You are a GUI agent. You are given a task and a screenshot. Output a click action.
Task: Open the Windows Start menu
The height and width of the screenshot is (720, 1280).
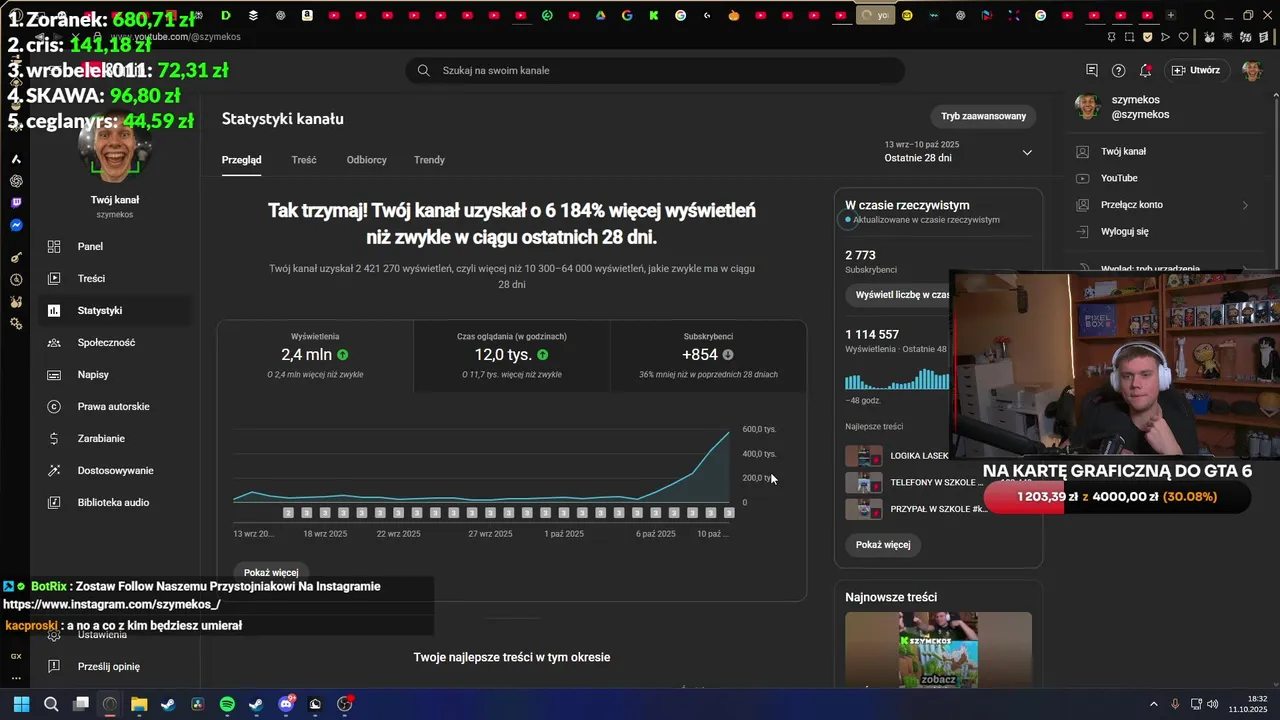tap(21, 704)
